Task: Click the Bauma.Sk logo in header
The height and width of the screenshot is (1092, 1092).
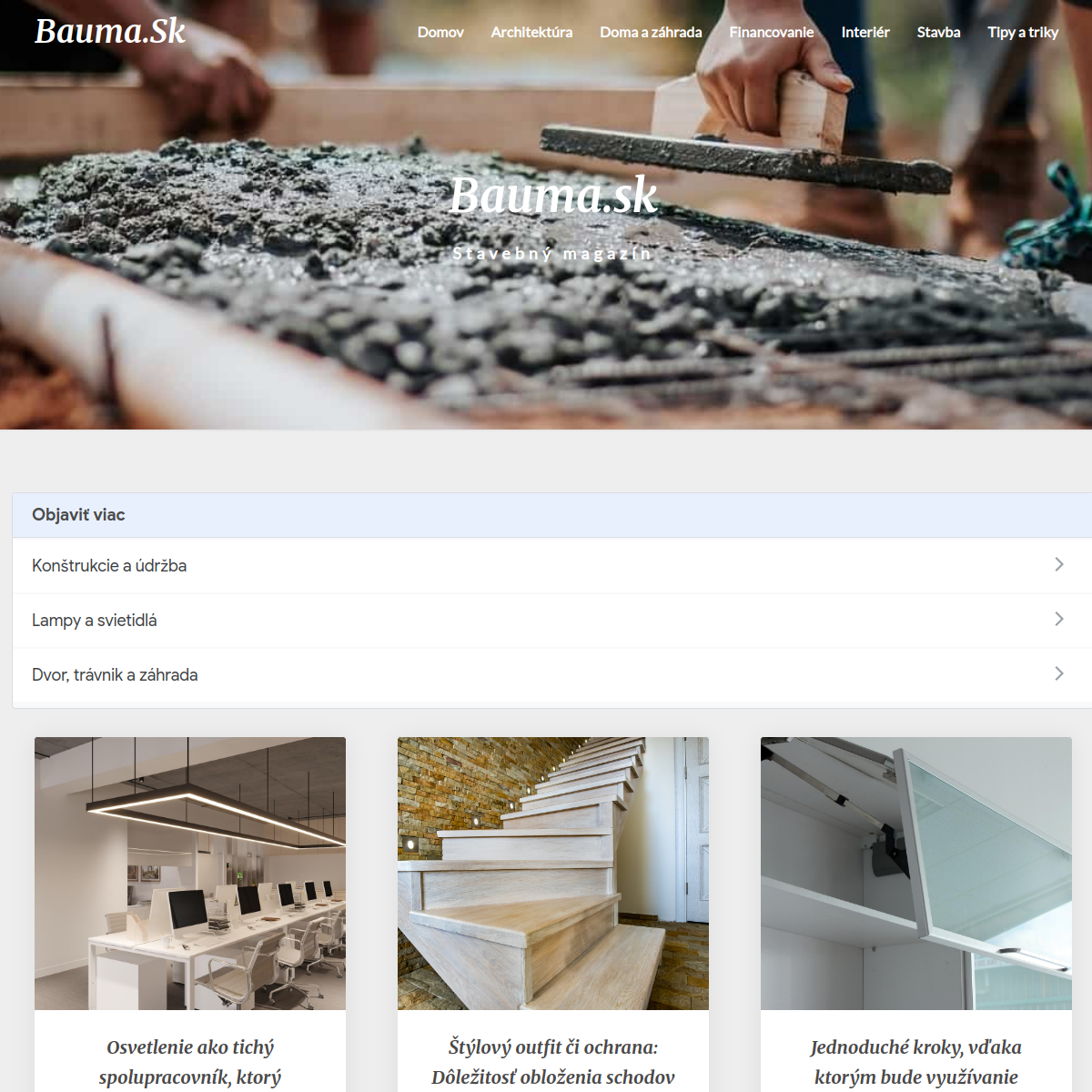Action: click(x=110, y=31)
